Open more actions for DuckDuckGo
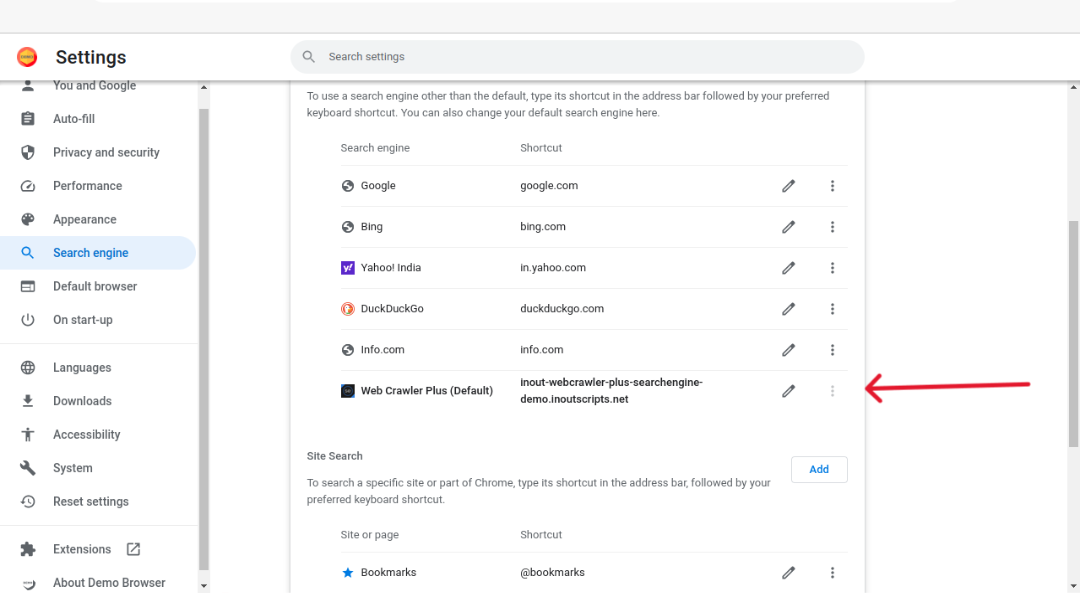This screenshot has width=1080, height=593. click(832, 309)
